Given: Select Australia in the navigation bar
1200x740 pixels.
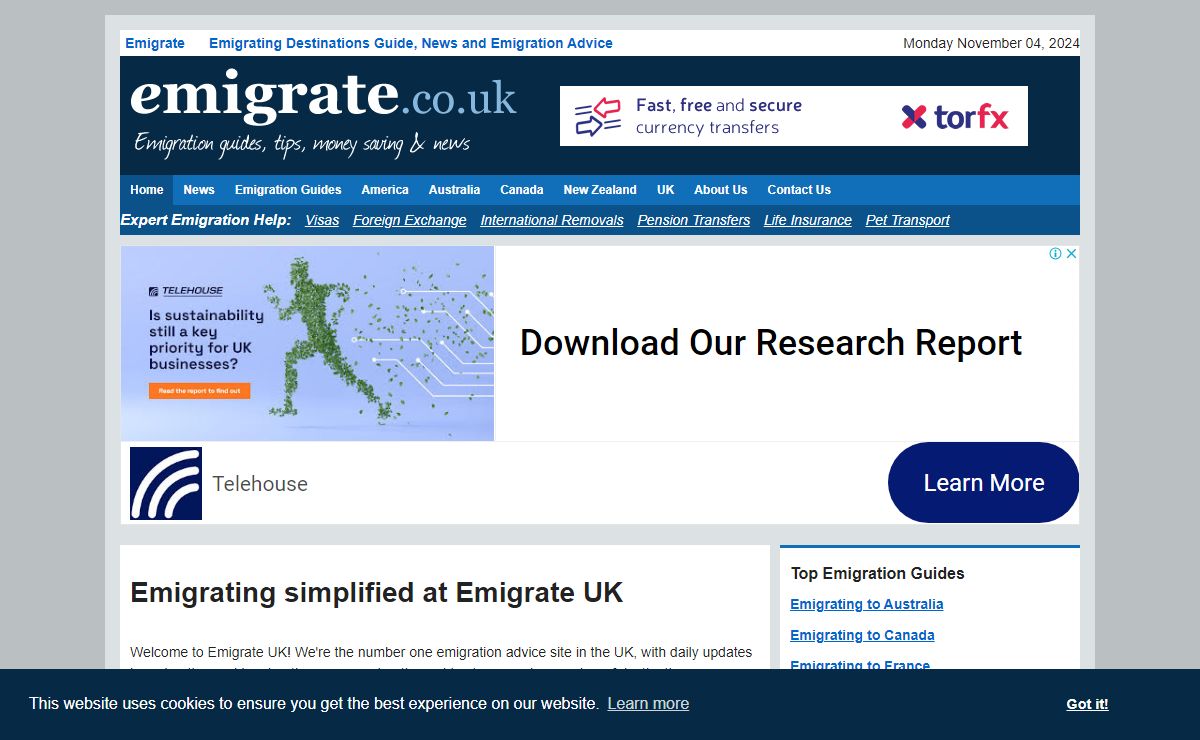Looking at the screenshot, I should [454, 190].
